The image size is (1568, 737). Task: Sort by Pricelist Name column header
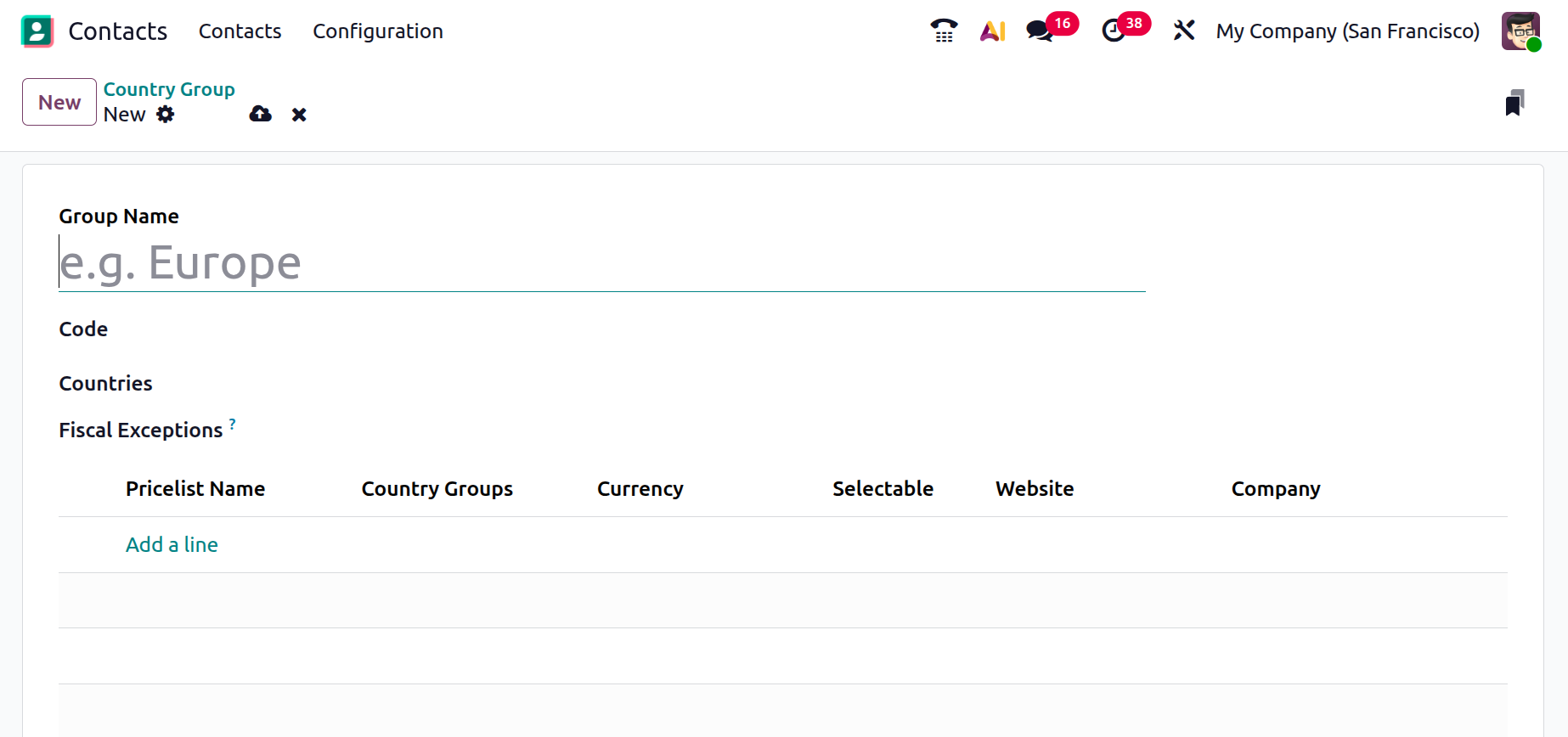[195, 489]
